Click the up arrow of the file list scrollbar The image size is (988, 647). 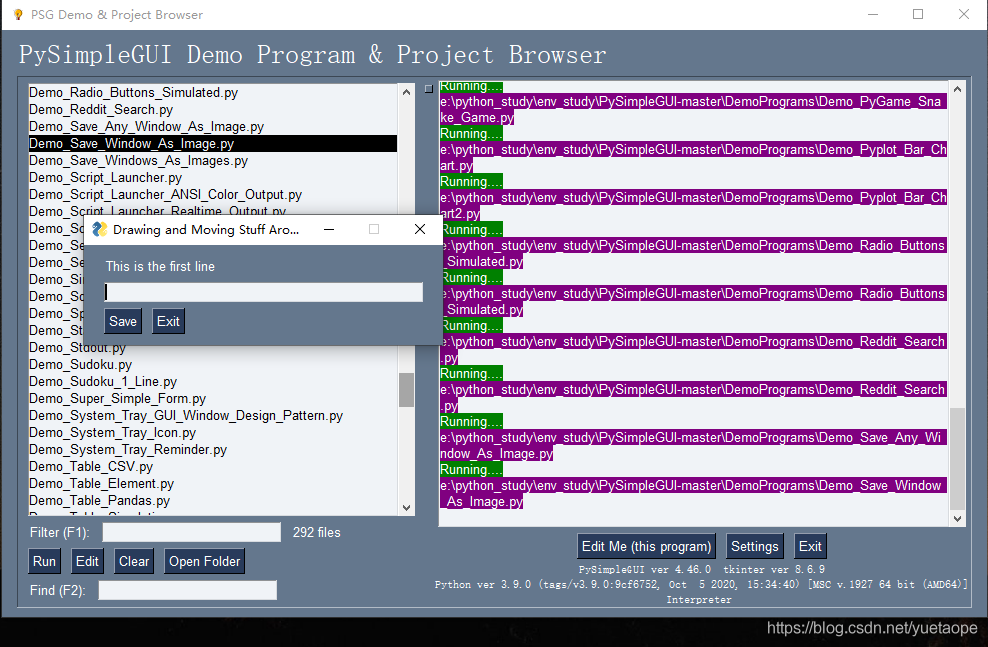406,92
